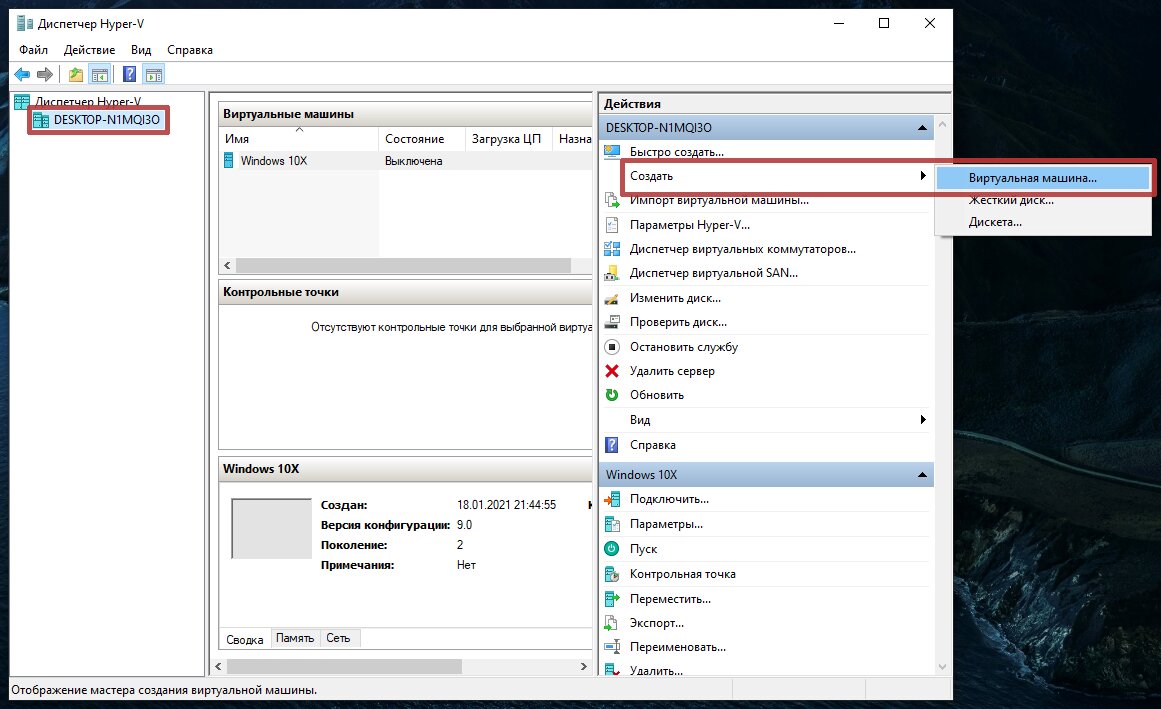The image size is (1161, 709).
Task: Open Help via the toolbar question mark icon
Action: [x=130, y=74]
